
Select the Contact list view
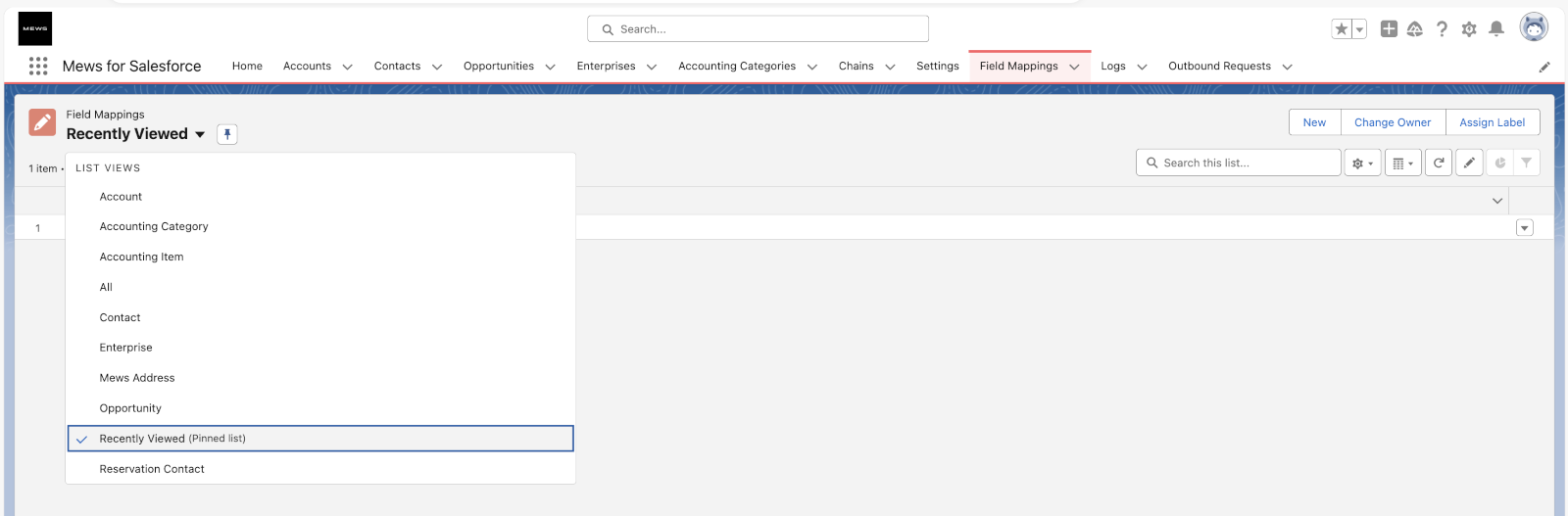tap(320, 317)
